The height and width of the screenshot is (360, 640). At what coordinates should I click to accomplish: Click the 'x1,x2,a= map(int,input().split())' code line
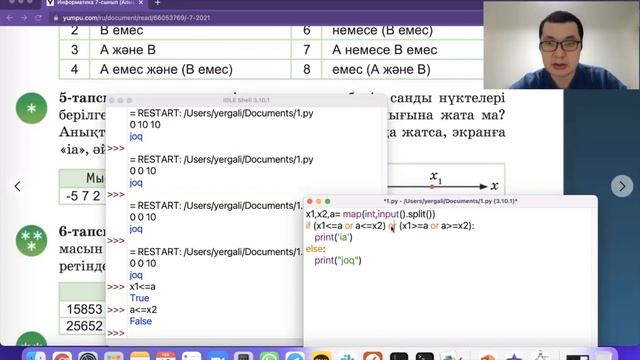[x=371, y=214]
